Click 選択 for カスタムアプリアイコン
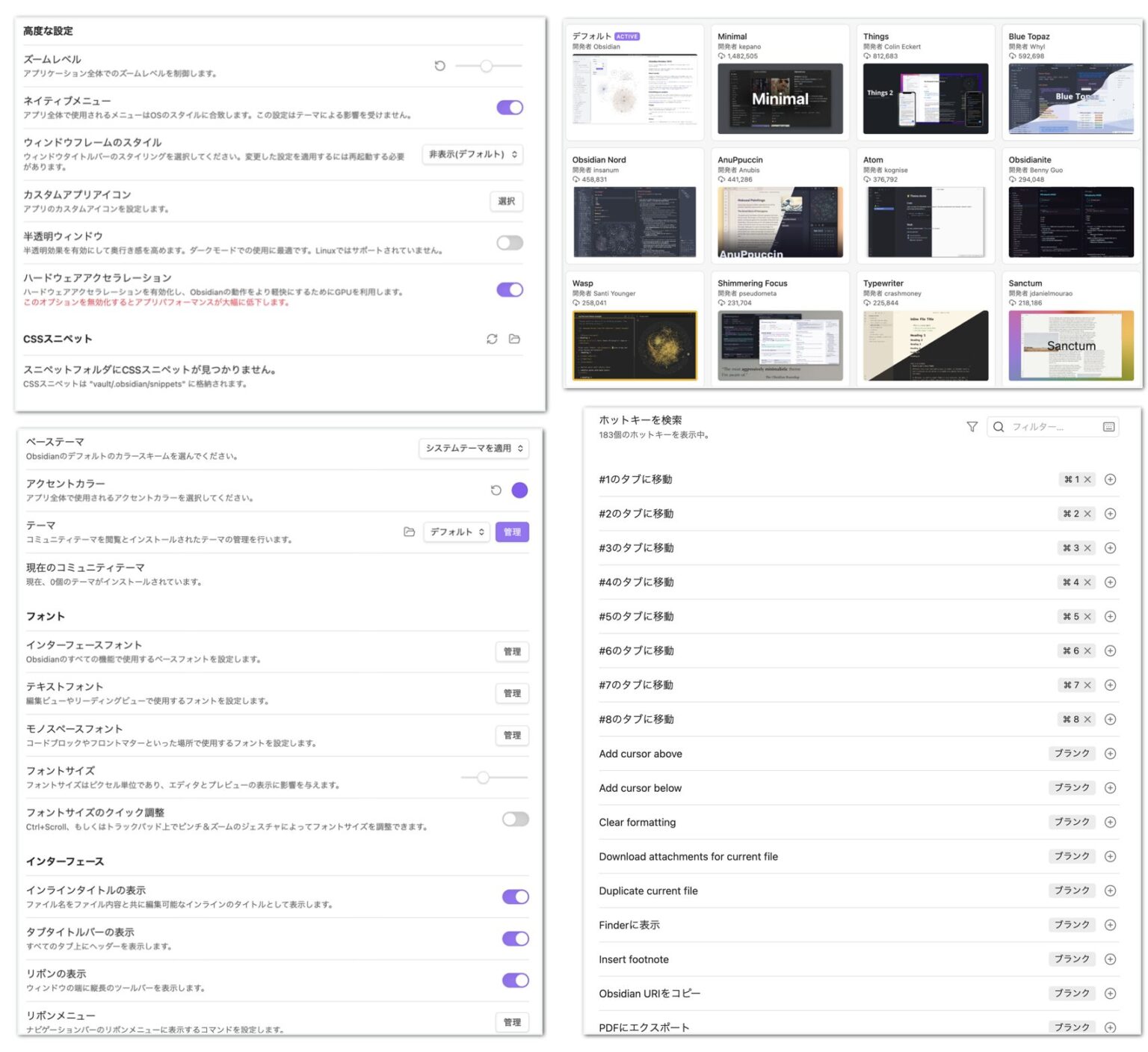1148x1052 pixels. click(506, 201)
